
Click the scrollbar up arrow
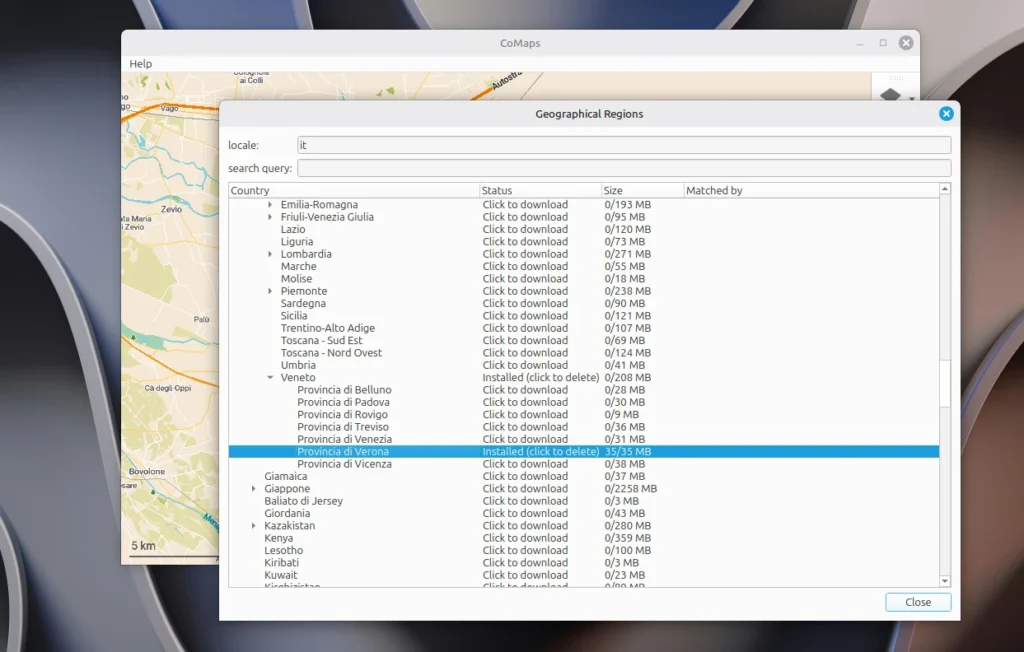(x=944, y=190)
